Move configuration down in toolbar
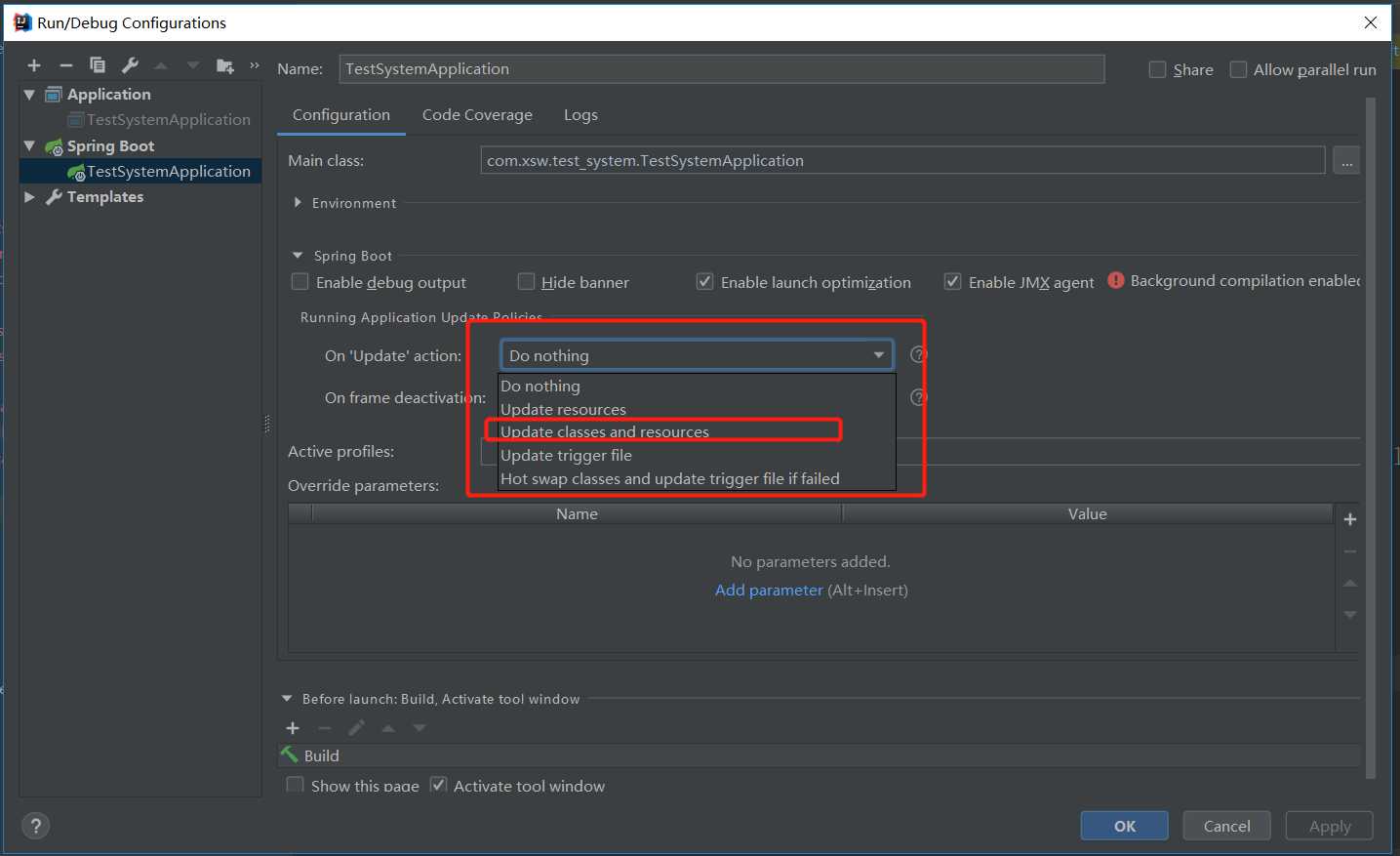The width and height of the screenshot is (1400, 856). (193, 65)
